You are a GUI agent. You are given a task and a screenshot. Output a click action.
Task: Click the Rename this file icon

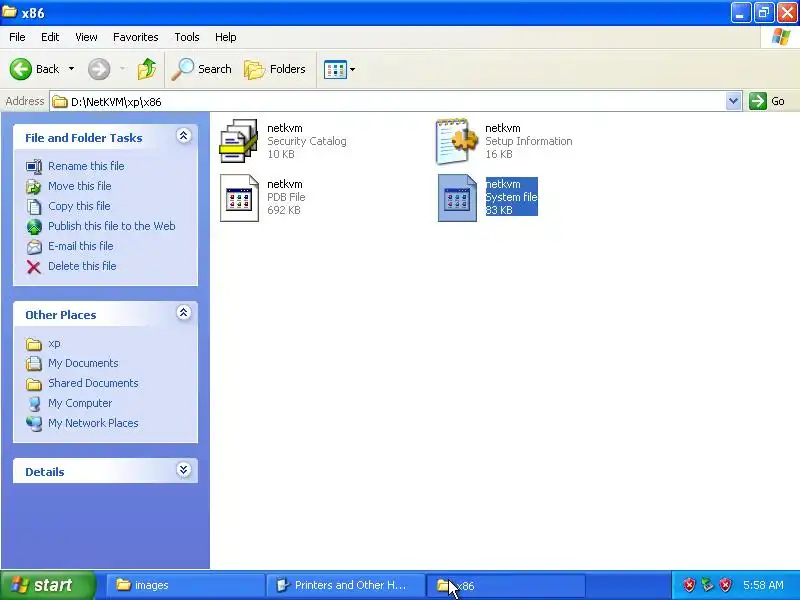click(x=34, y=167)
